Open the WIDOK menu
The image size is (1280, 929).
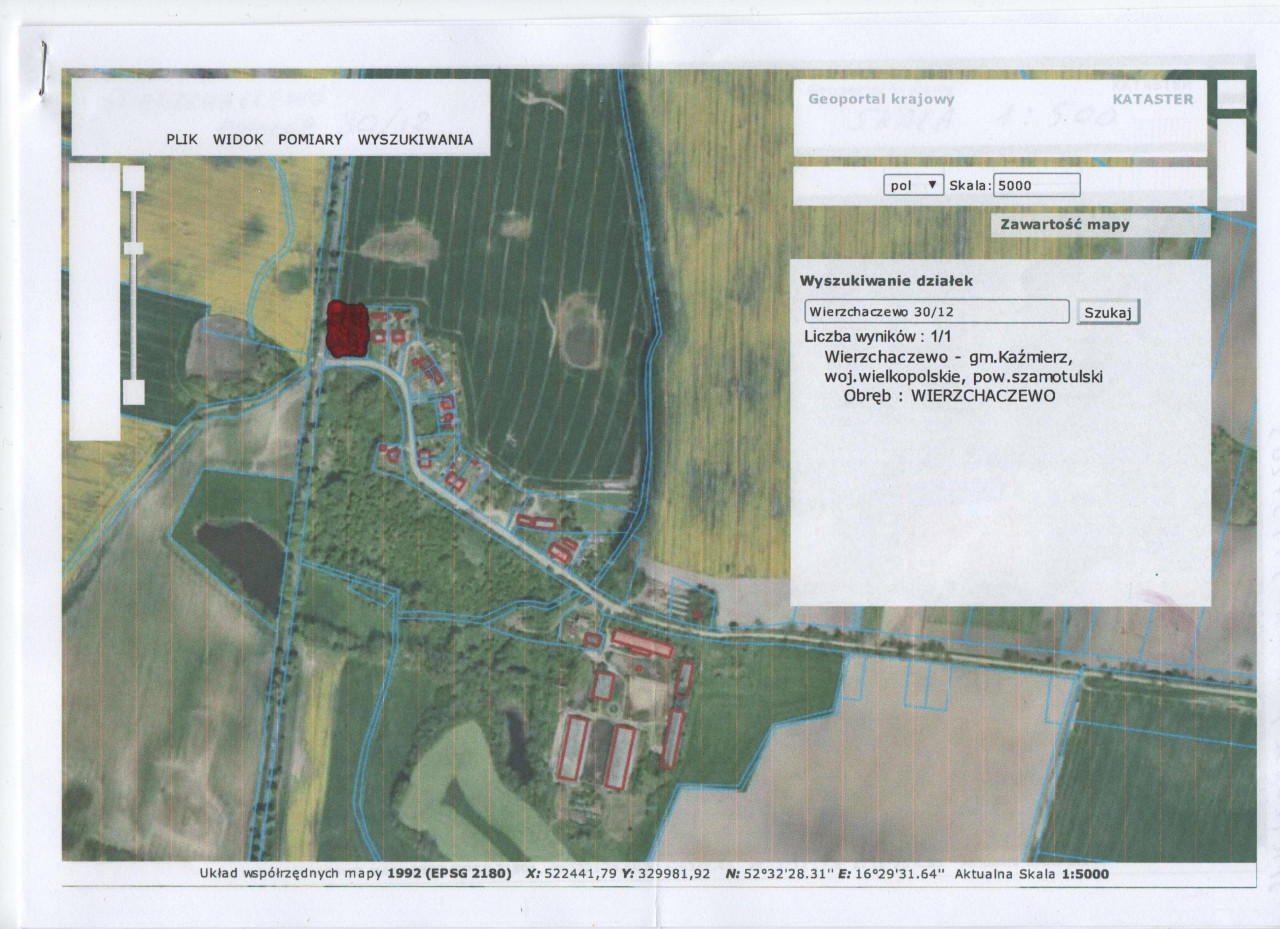pyautogui.click(x=238, y=140)
